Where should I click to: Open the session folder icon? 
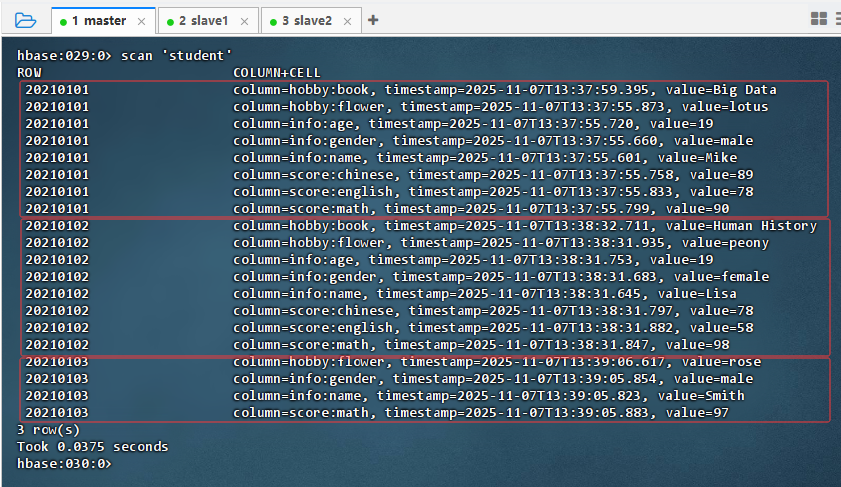[x=25, y=20]
